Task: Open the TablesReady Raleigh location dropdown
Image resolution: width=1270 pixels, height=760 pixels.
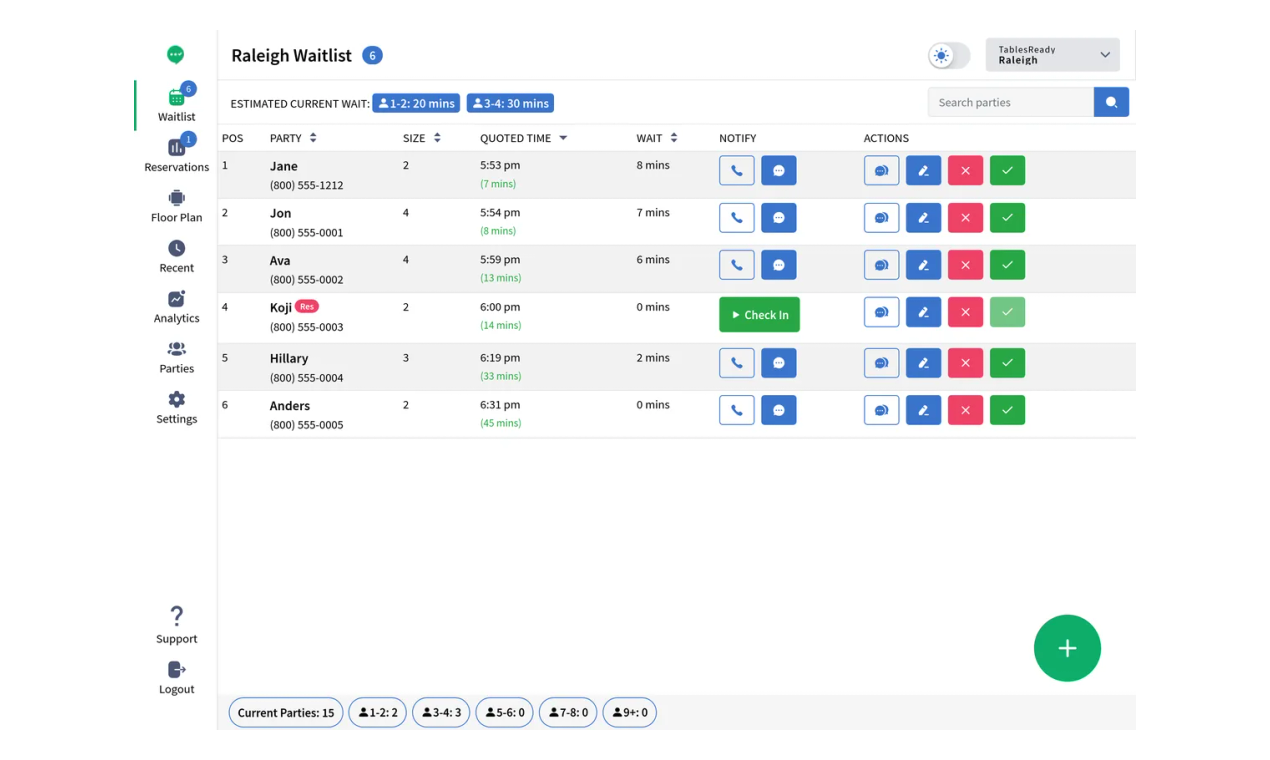Action: pyautogui.click(x=1053, y=55)
